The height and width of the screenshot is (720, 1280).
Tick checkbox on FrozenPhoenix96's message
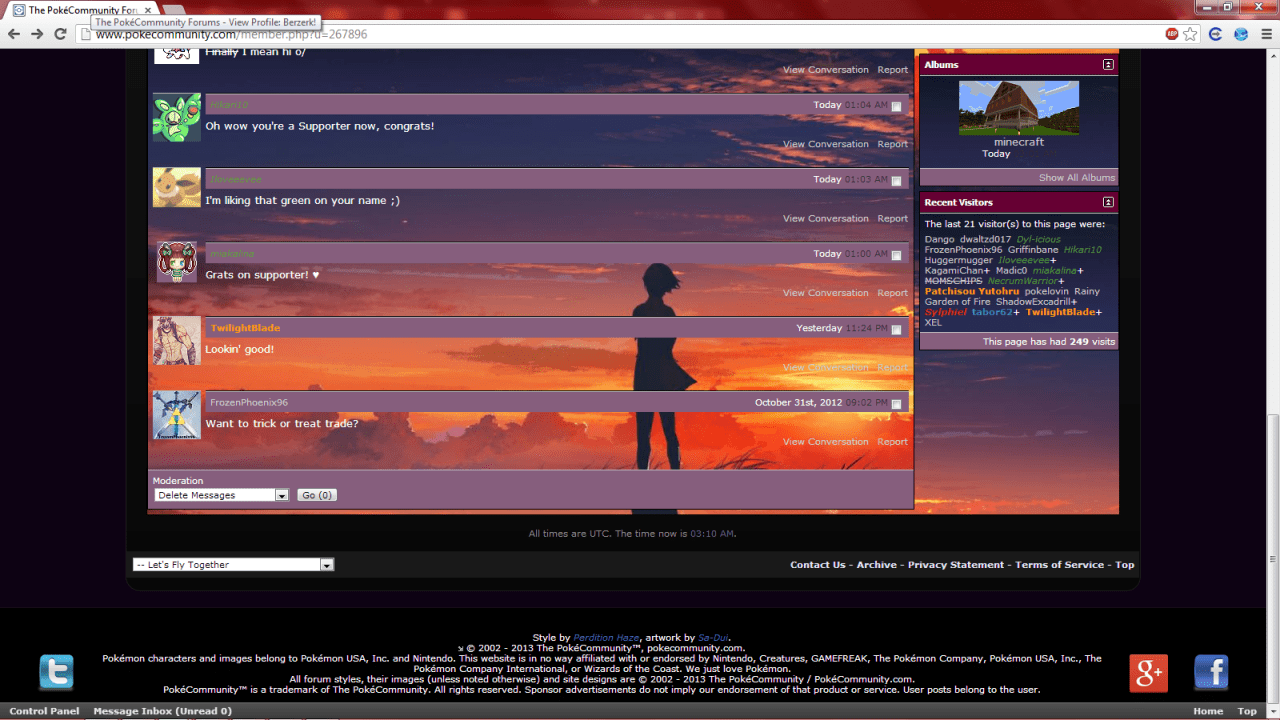pos(896,404)
